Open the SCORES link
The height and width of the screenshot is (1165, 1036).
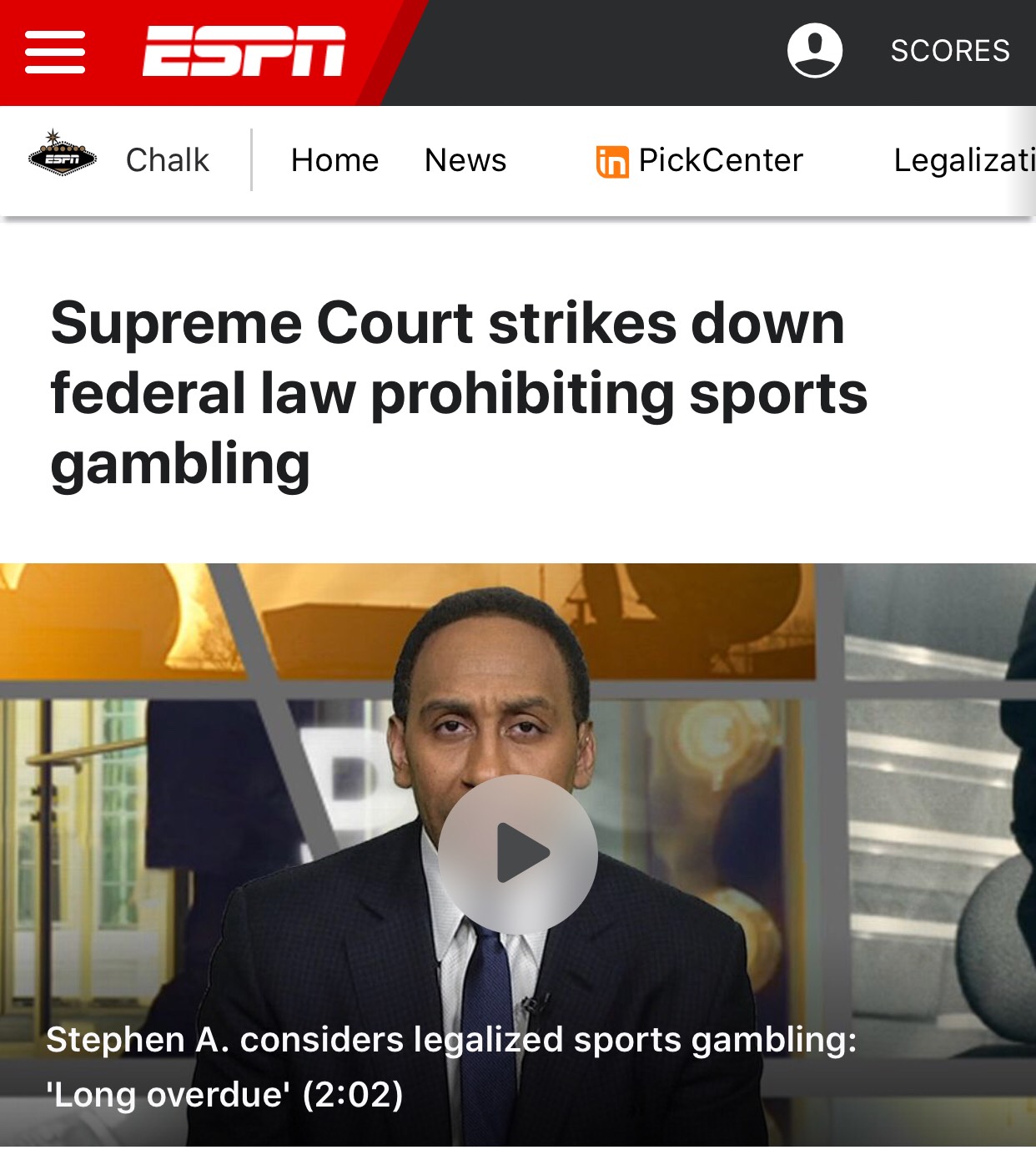950,51
